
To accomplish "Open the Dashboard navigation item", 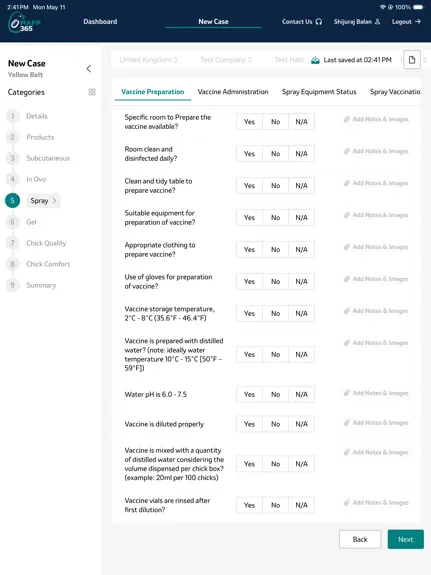I will pyautogui.click(x=100, y=22).
